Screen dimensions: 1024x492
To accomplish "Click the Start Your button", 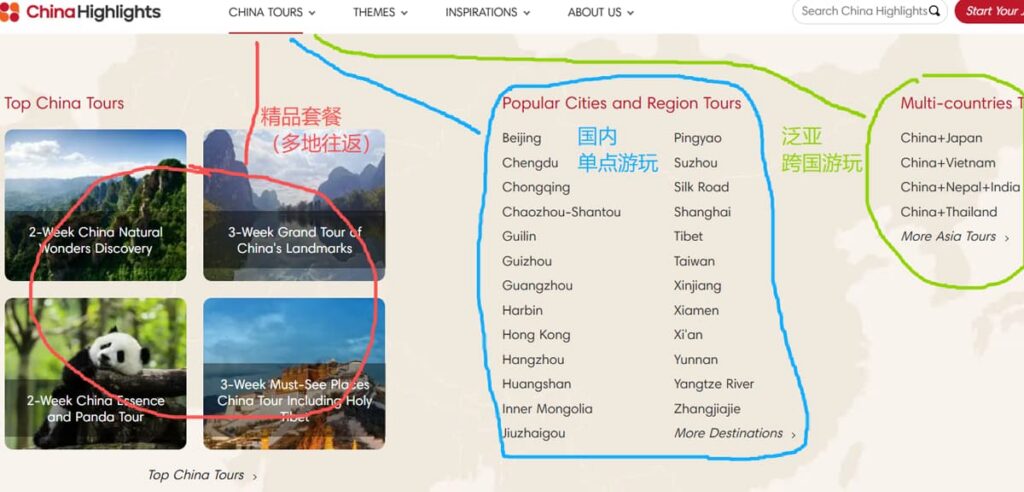I will click(989, 11).
